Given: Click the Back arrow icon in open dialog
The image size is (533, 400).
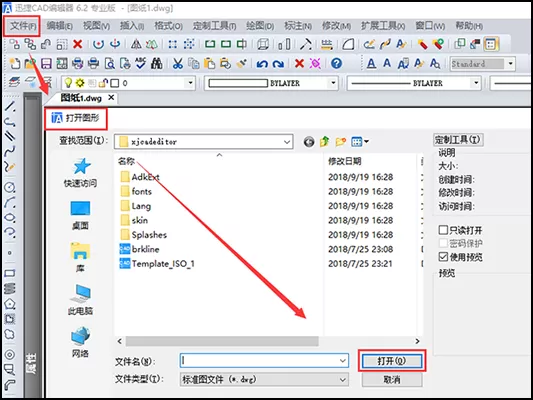Looking at the screenshot, I should [x=309, y=142].
